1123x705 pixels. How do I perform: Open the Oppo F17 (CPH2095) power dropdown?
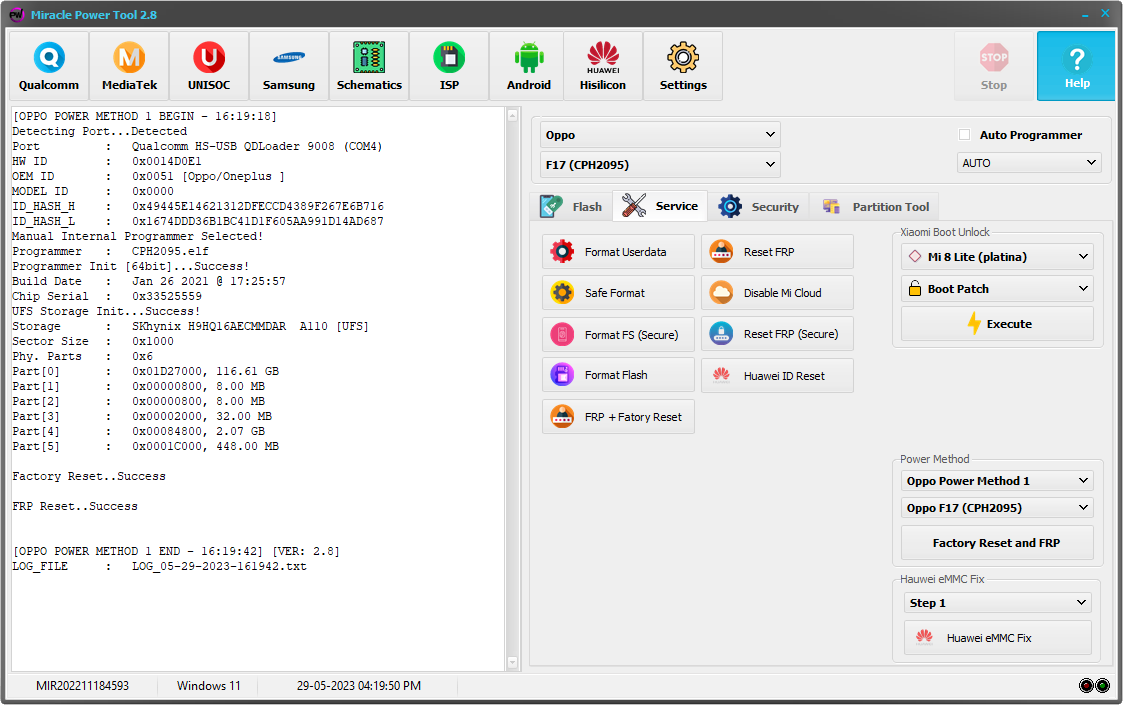(x=997, y=508)
